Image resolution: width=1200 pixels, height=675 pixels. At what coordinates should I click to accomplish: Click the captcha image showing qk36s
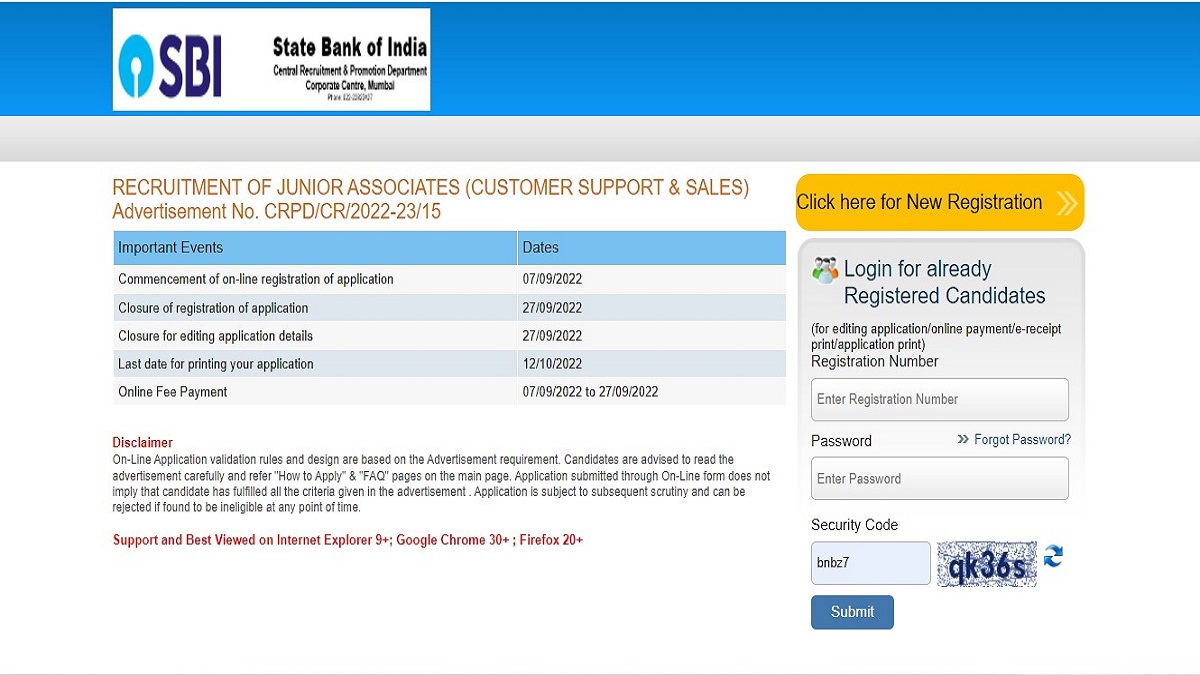[987, 562]
